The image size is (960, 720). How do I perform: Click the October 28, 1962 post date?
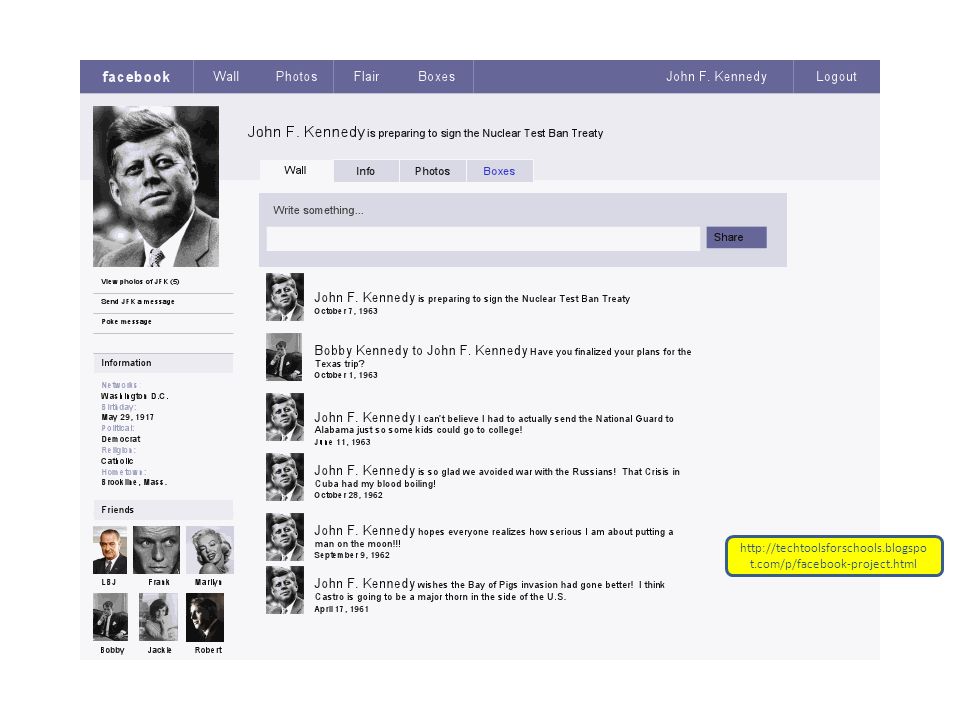348,495
